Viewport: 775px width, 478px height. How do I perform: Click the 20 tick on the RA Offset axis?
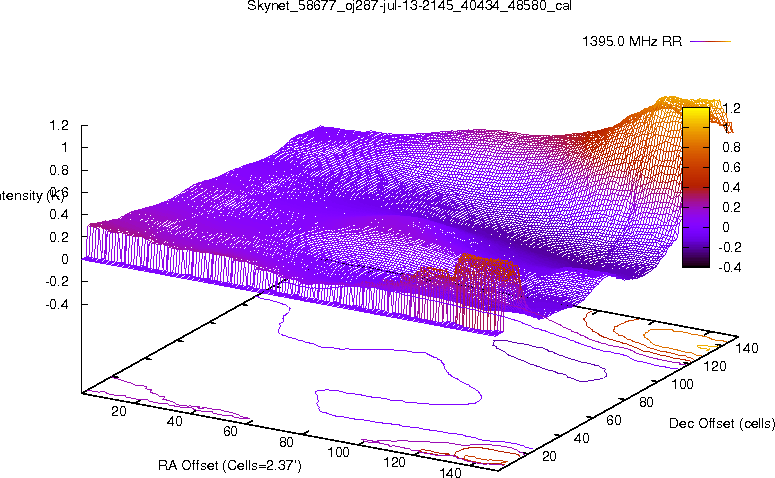(x=119, y=411)
